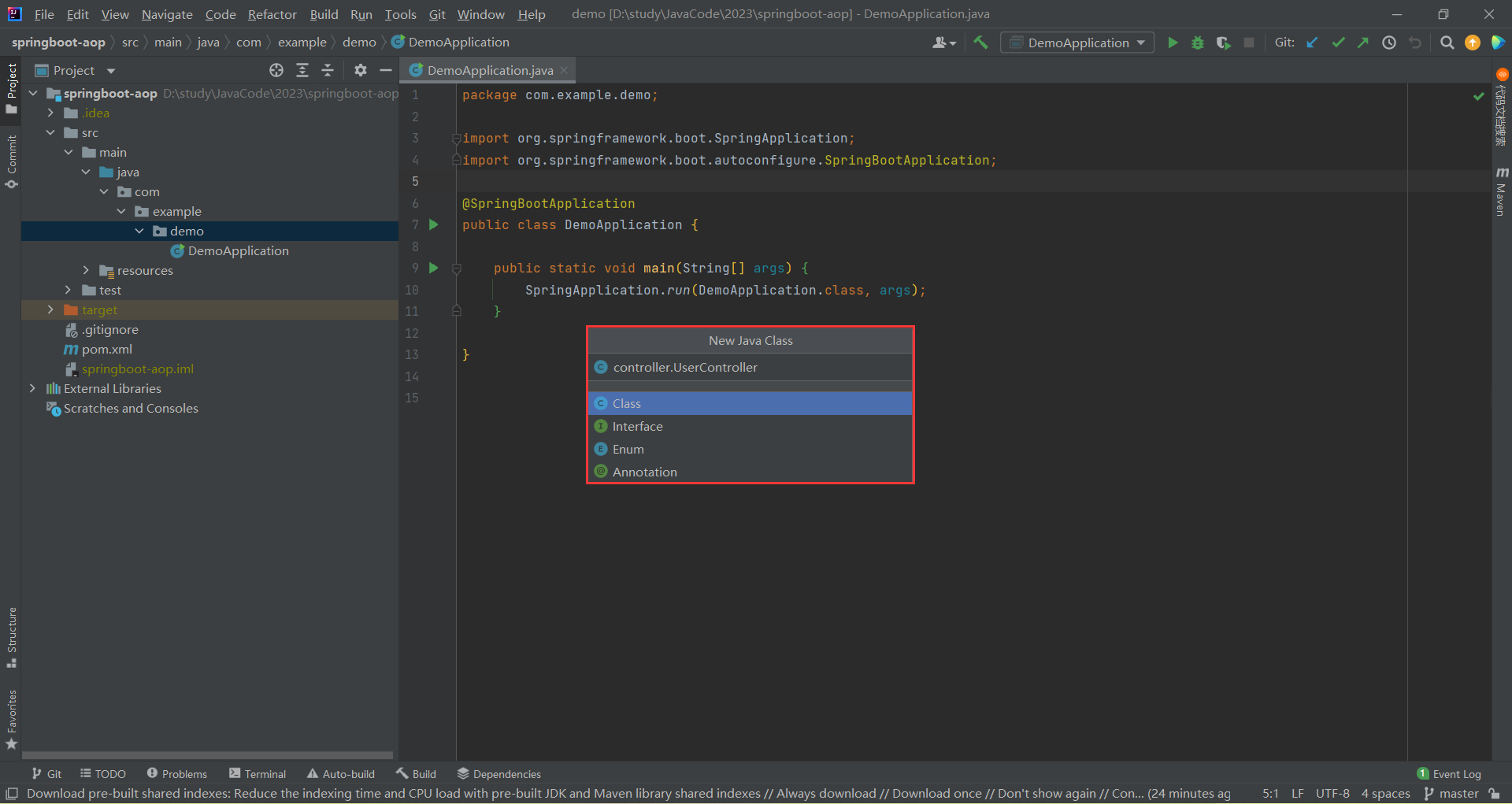This screenshot has height=804, width=1512.
Task: Close the DemoApplication.java tab
Action: coord(564,70)
